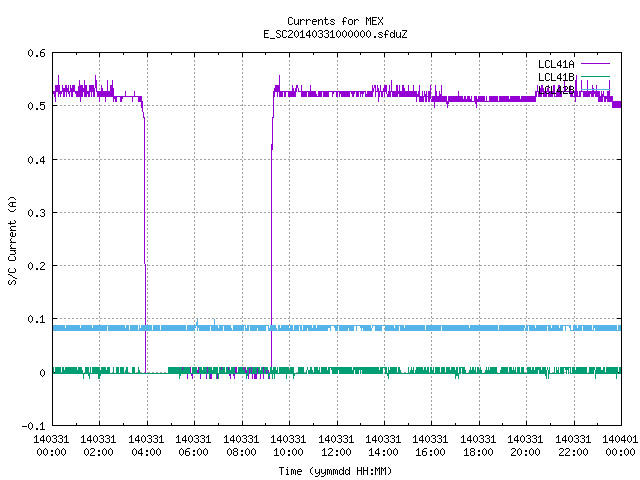Click the steep purple current rise after 09:00

pyautogui.click(x=272, y=245)
